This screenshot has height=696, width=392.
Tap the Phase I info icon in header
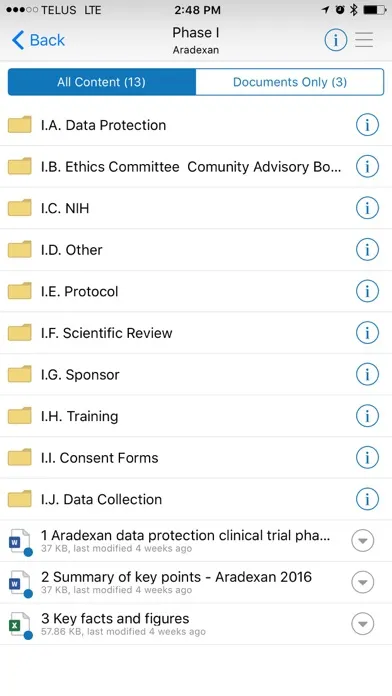(x=336, y=40)
